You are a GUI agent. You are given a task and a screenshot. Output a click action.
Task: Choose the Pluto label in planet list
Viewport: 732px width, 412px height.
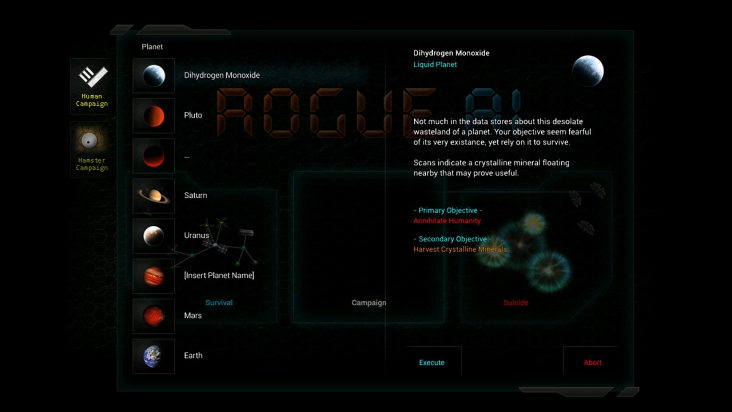coord(193,115)
